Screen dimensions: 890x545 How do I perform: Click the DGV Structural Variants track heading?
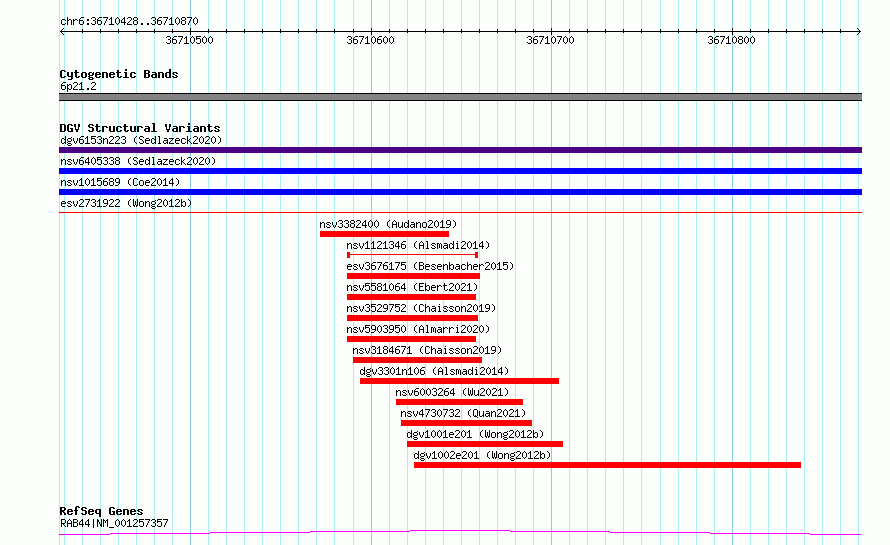point(140,128)
